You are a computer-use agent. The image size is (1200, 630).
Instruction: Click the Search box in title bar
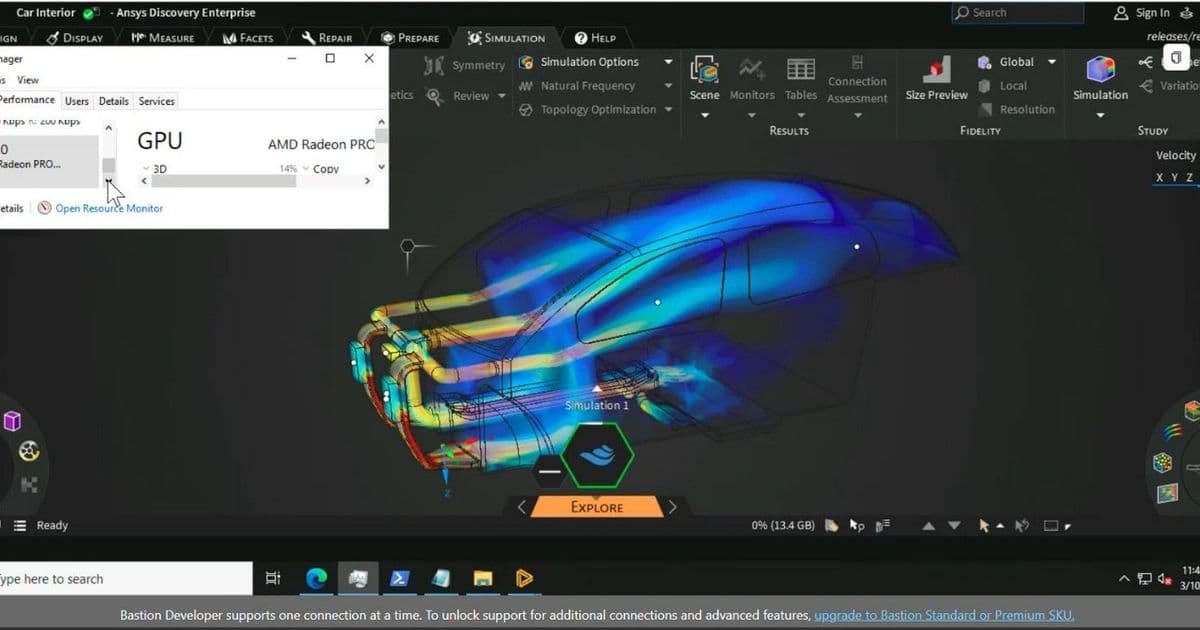1017,13
